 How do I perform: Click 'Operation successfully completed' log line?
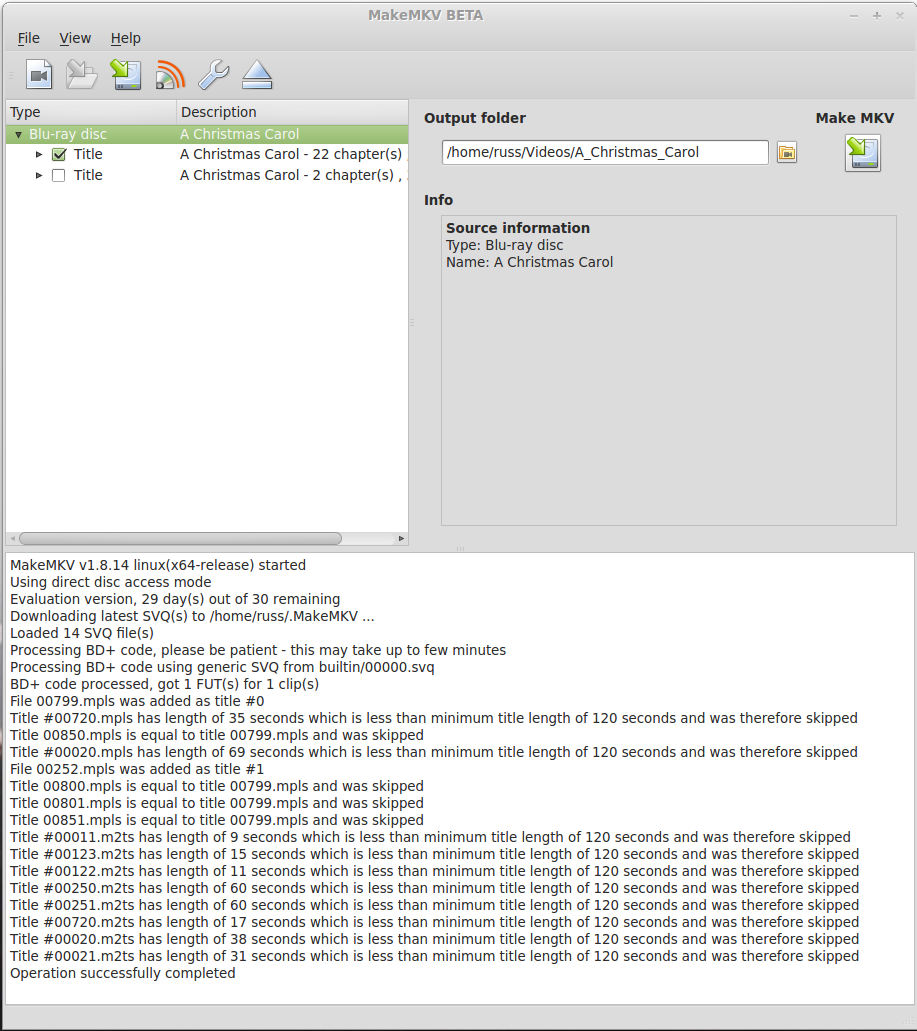[x=123, y=973]
